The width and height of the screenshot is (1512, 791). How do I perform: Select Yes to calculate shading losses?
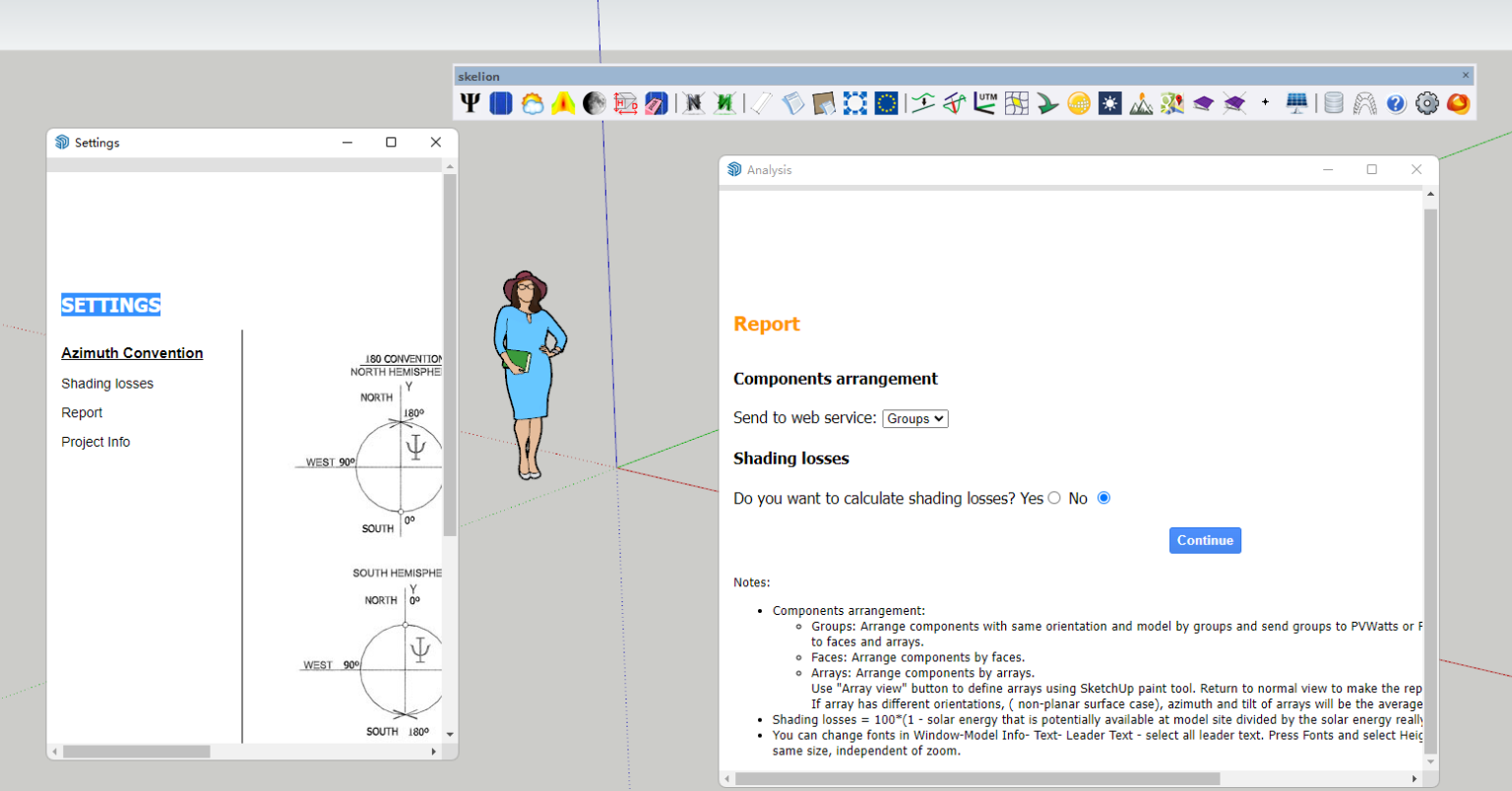coord(1054,498)
